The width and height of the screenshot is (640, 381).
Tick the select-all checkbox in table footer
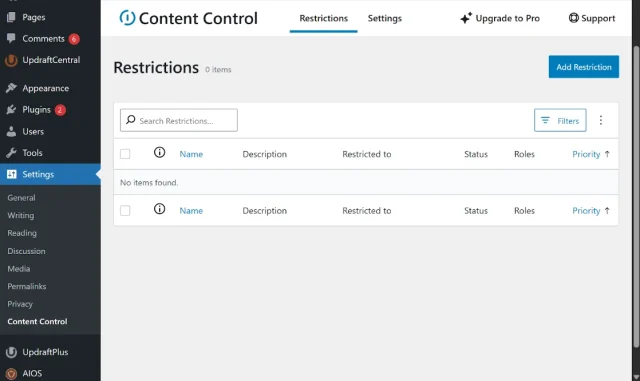click(125, 211)
